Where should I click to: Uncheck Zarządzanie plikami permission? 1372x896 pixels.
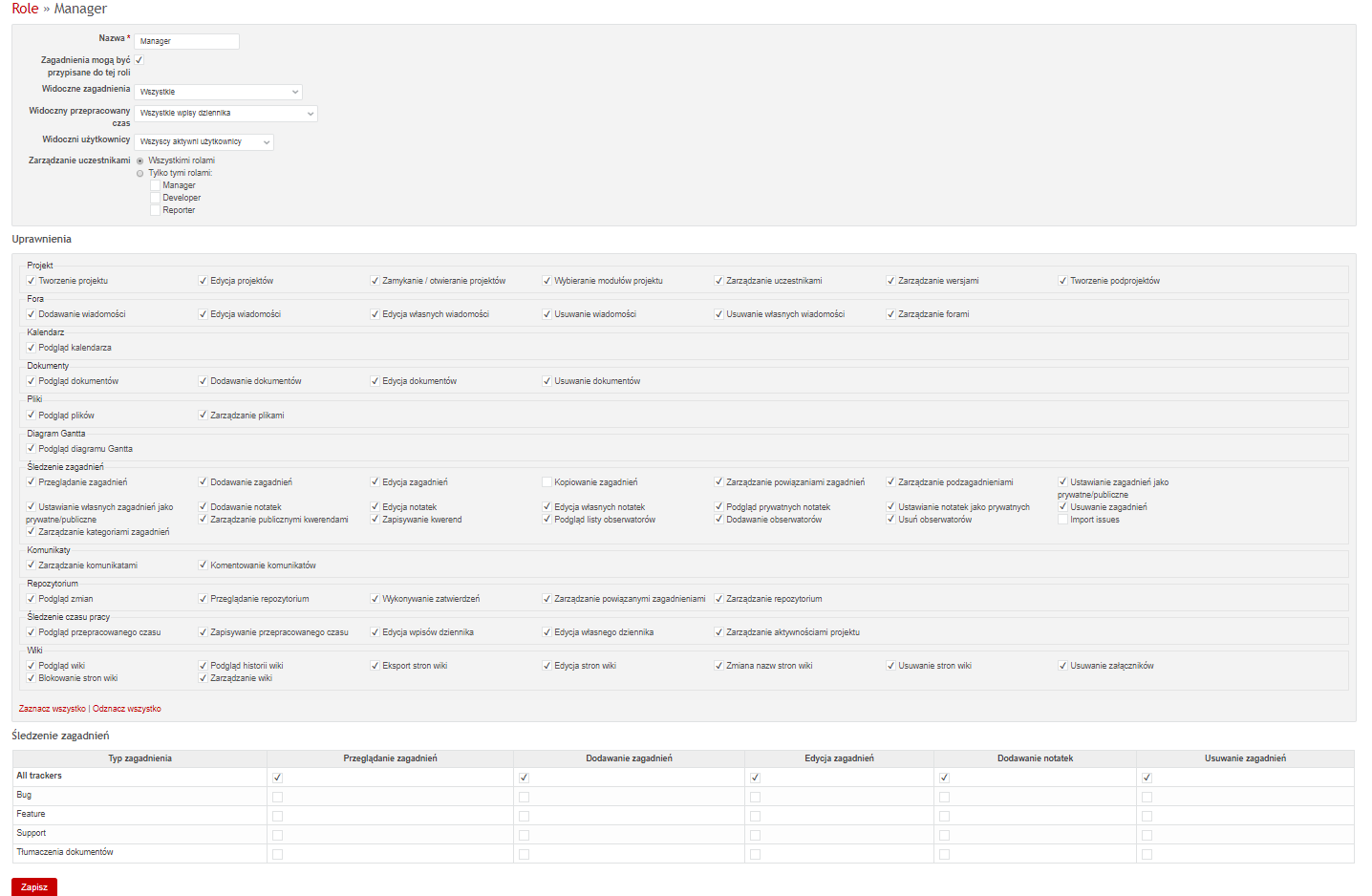click(x=203, y=416)
